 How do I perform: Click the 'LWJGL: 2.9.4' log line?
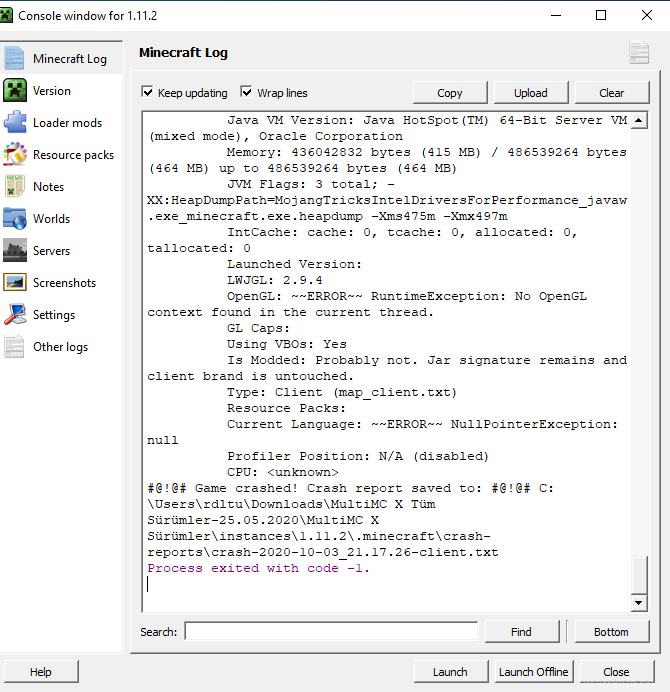tap(275, 280)
